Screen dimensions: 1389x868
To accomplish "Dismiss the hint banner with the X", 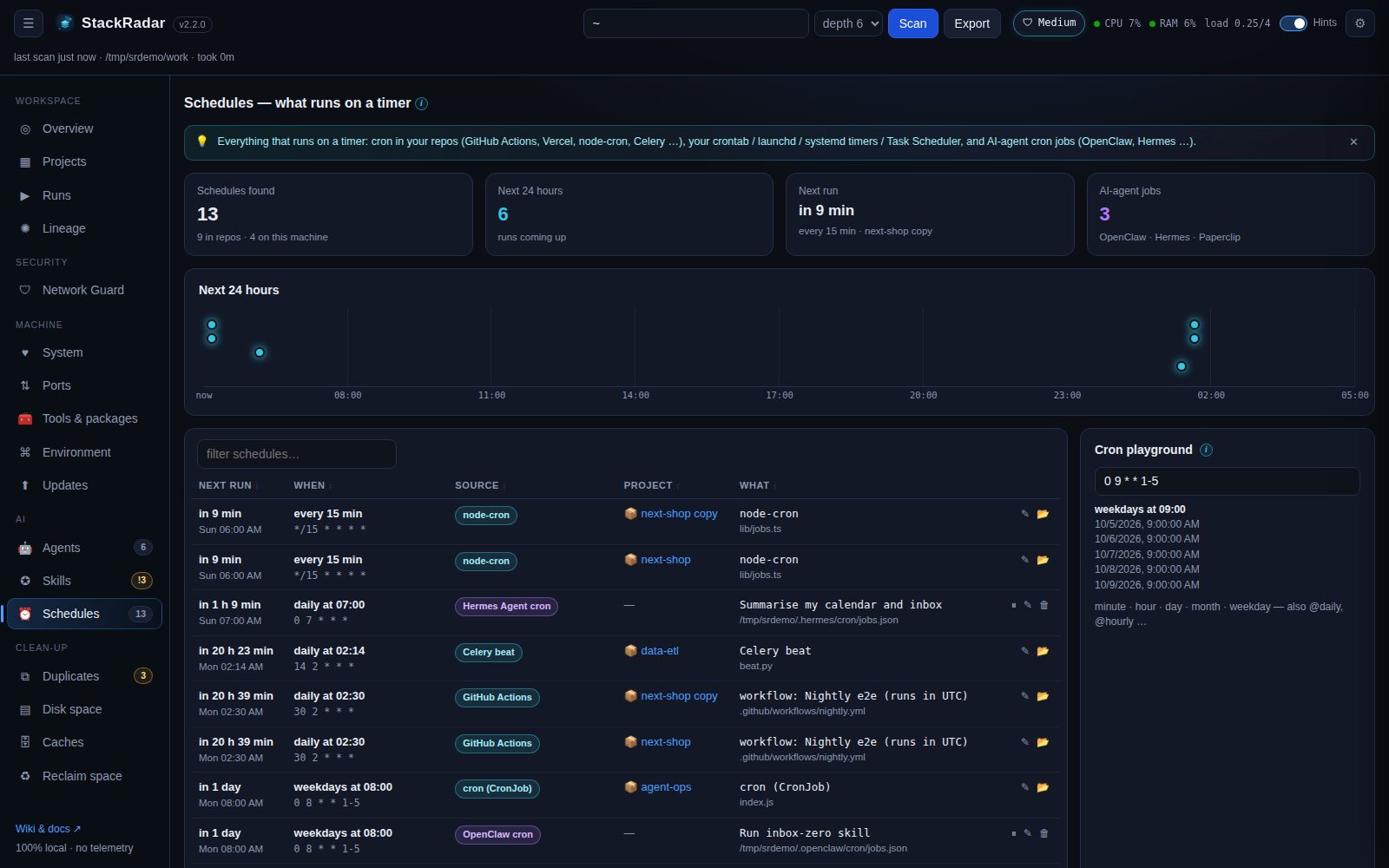I will (1353, 141).
